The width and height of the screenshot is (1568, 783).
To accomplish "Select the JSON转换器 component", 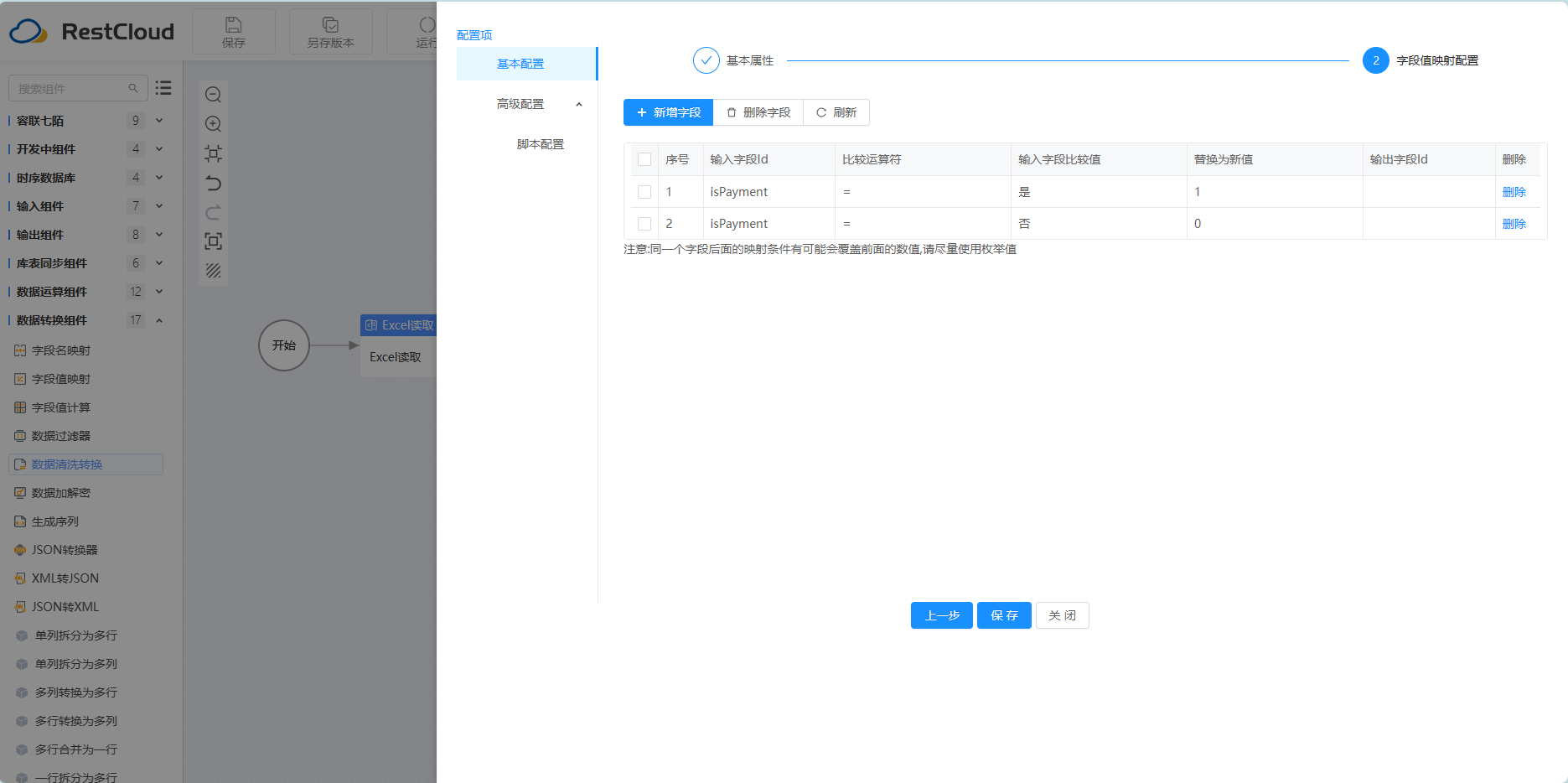I will coord(56,550).
